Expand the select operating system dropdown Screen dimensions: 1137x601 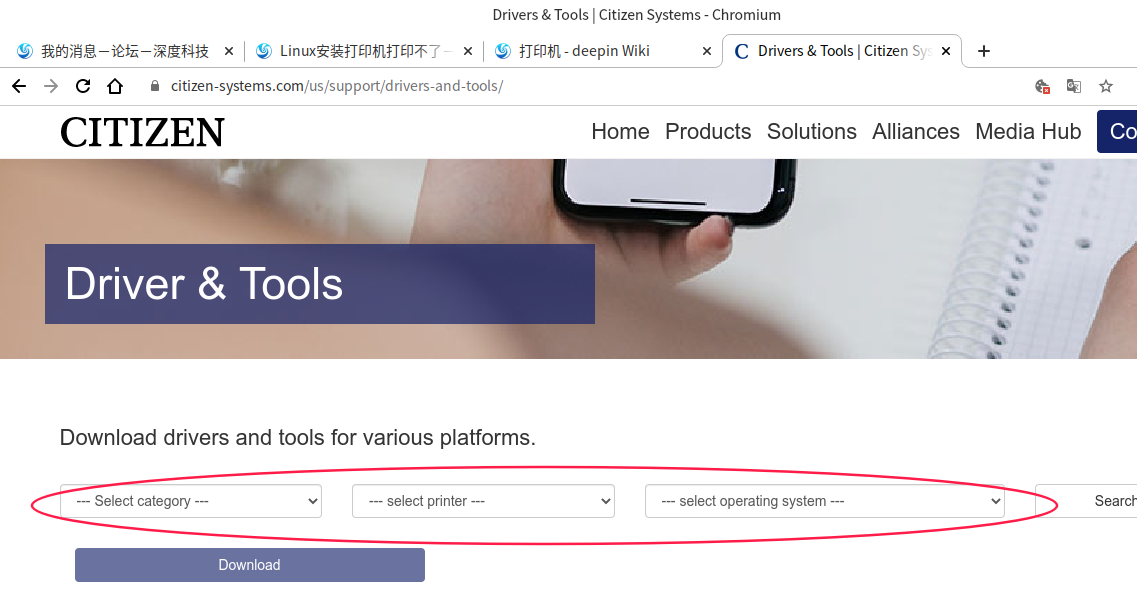(x=824, y=501)
